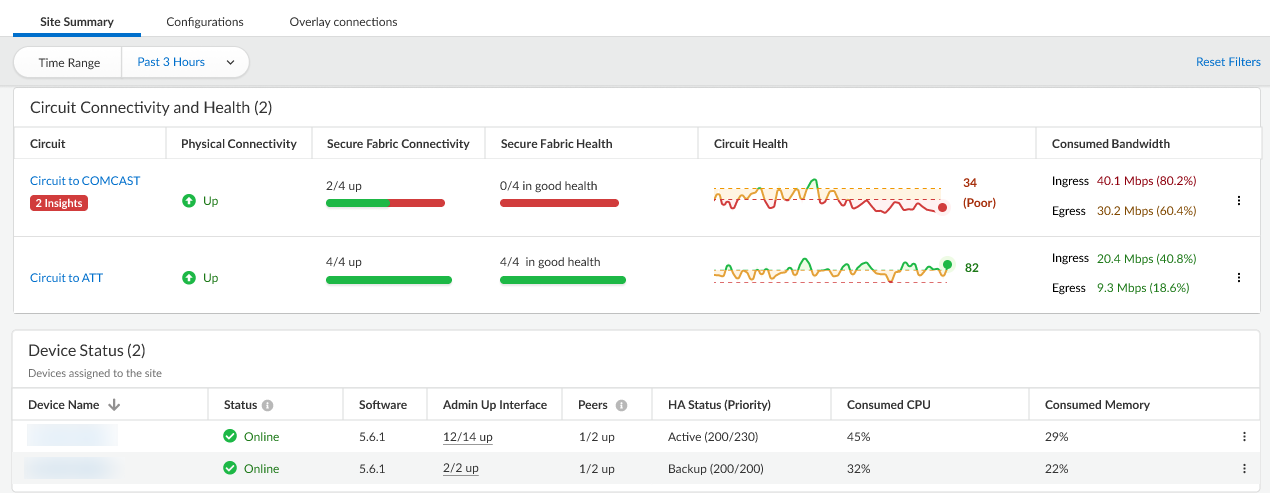Screen dimensions: 1270x493
Task: Select the Site Summary tab
Action: click(77, 21)
